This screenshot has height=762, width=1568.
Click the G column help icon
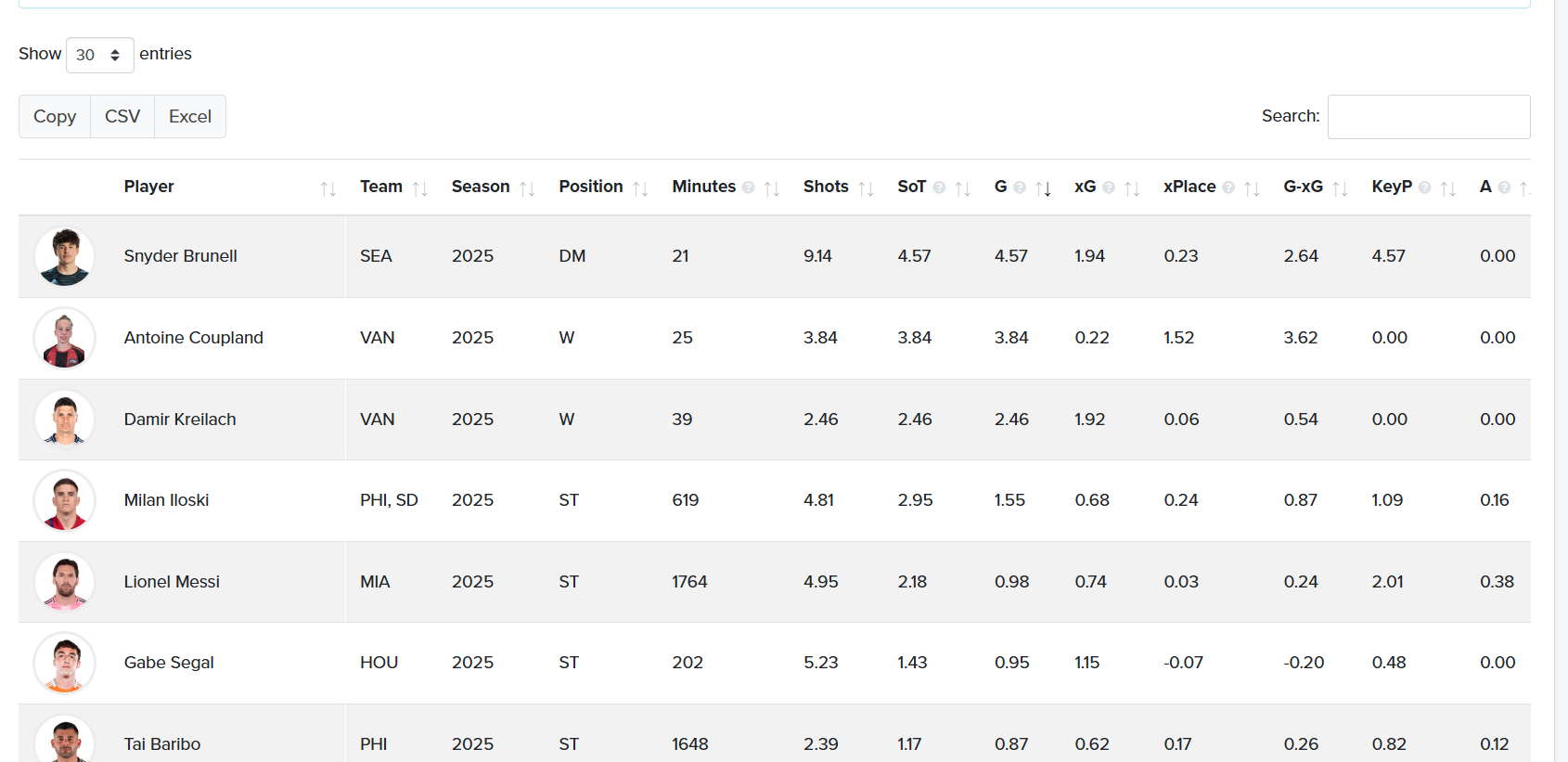point(1020,187)
